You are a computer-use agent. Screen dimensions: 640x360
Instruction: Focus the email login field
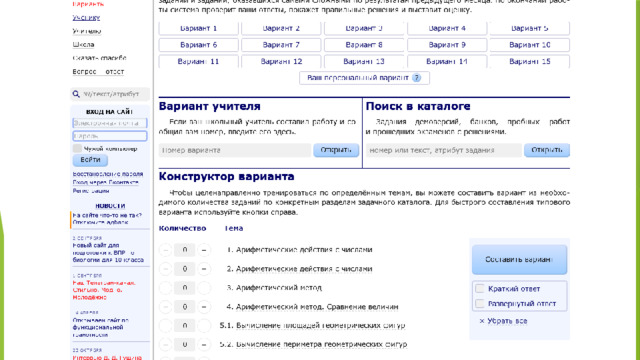coord(110,123)
